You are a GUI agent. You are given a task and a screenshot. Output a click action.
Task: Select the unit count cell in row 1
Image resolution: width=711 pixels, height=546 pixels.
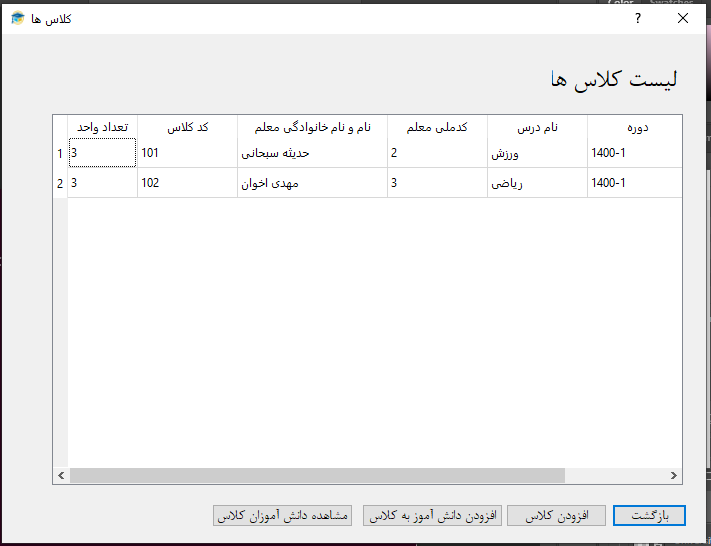pyautogui.click(x=102, y=153)
